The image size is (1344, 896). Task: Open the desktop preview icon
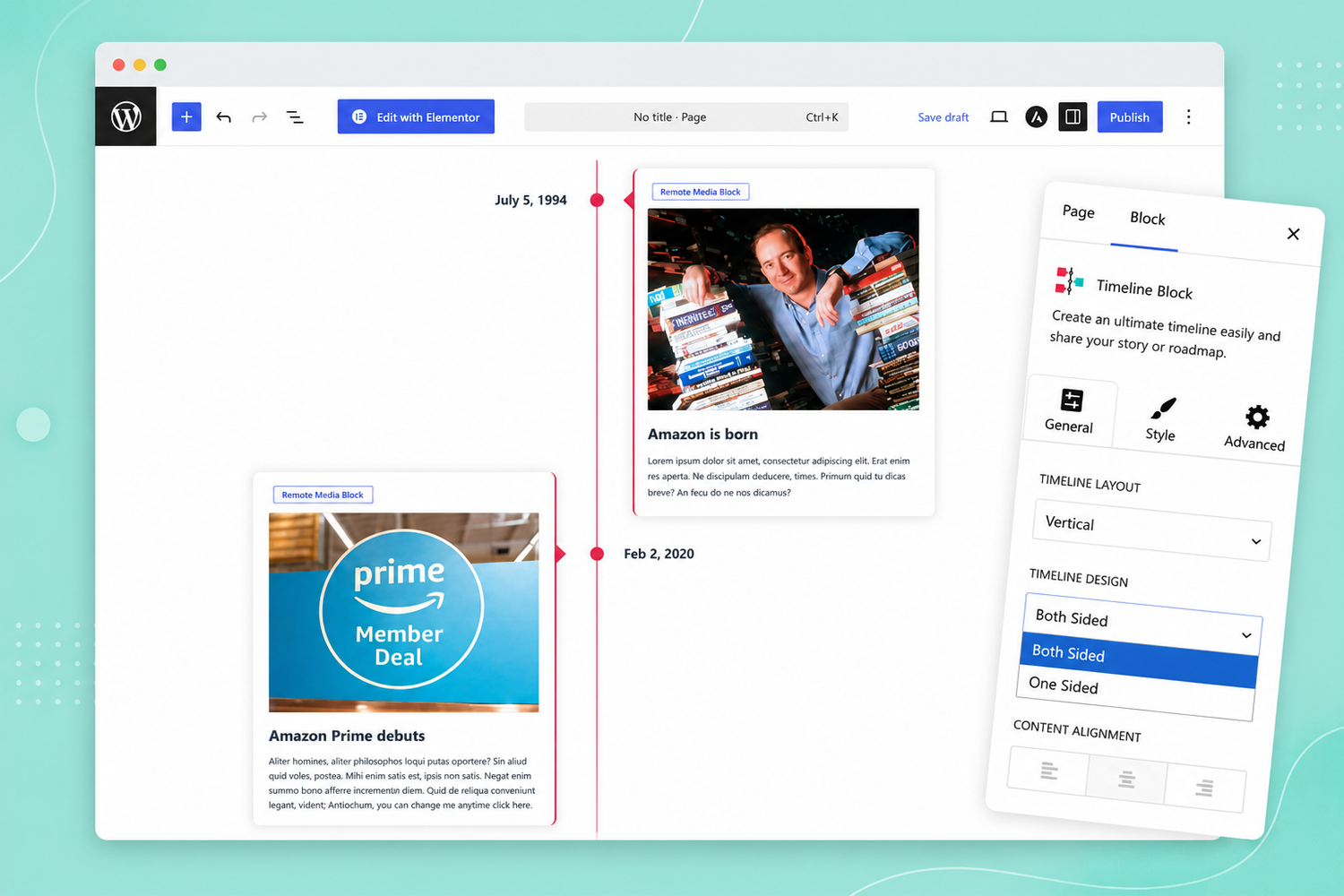click(999, 116)
